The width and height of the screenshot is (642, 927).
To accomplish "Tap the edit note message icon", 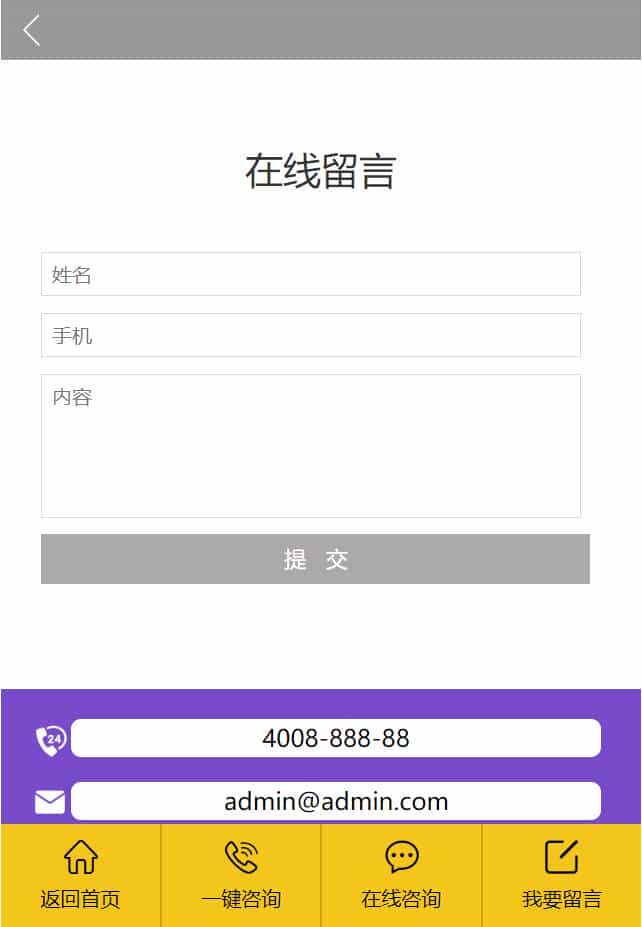I will 562,857.
